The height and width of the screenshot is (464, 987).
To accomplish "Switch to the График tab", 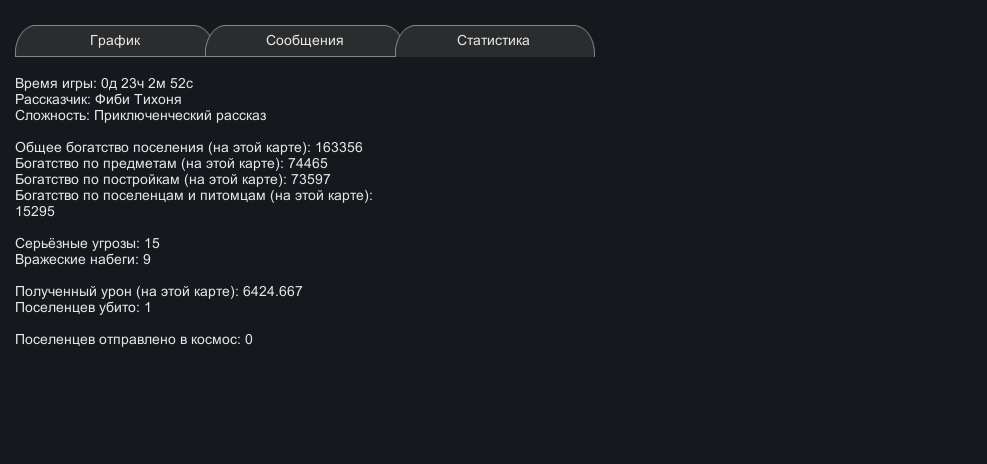I will pos(114,41).
